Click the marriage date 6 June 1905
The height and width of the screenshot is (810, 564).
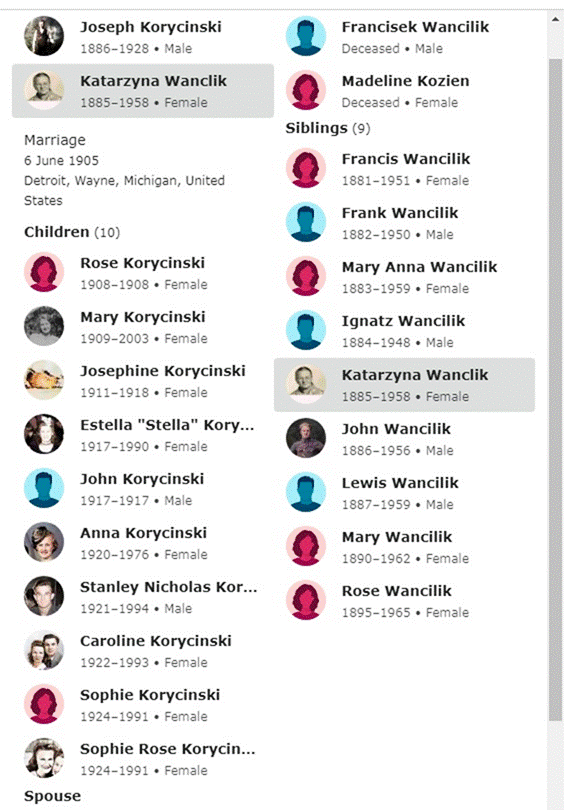(x=61, y=161)
